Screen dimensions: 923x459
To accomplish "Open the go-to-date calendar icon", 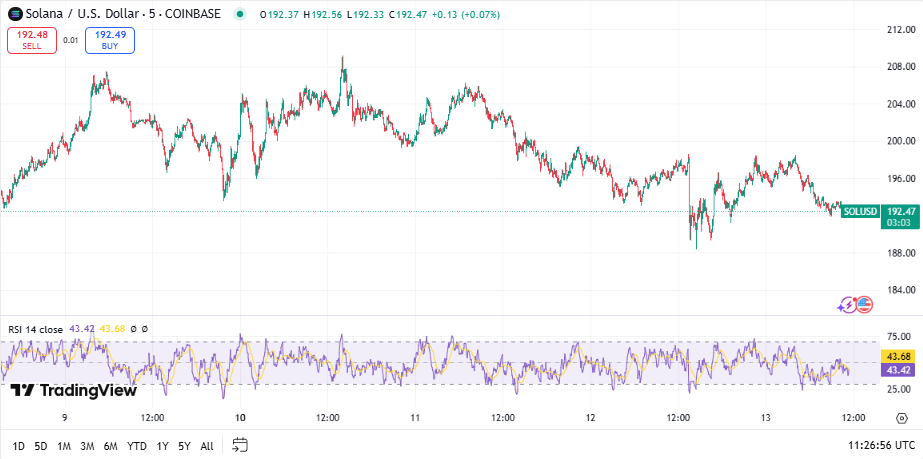I will coord(240,445).
